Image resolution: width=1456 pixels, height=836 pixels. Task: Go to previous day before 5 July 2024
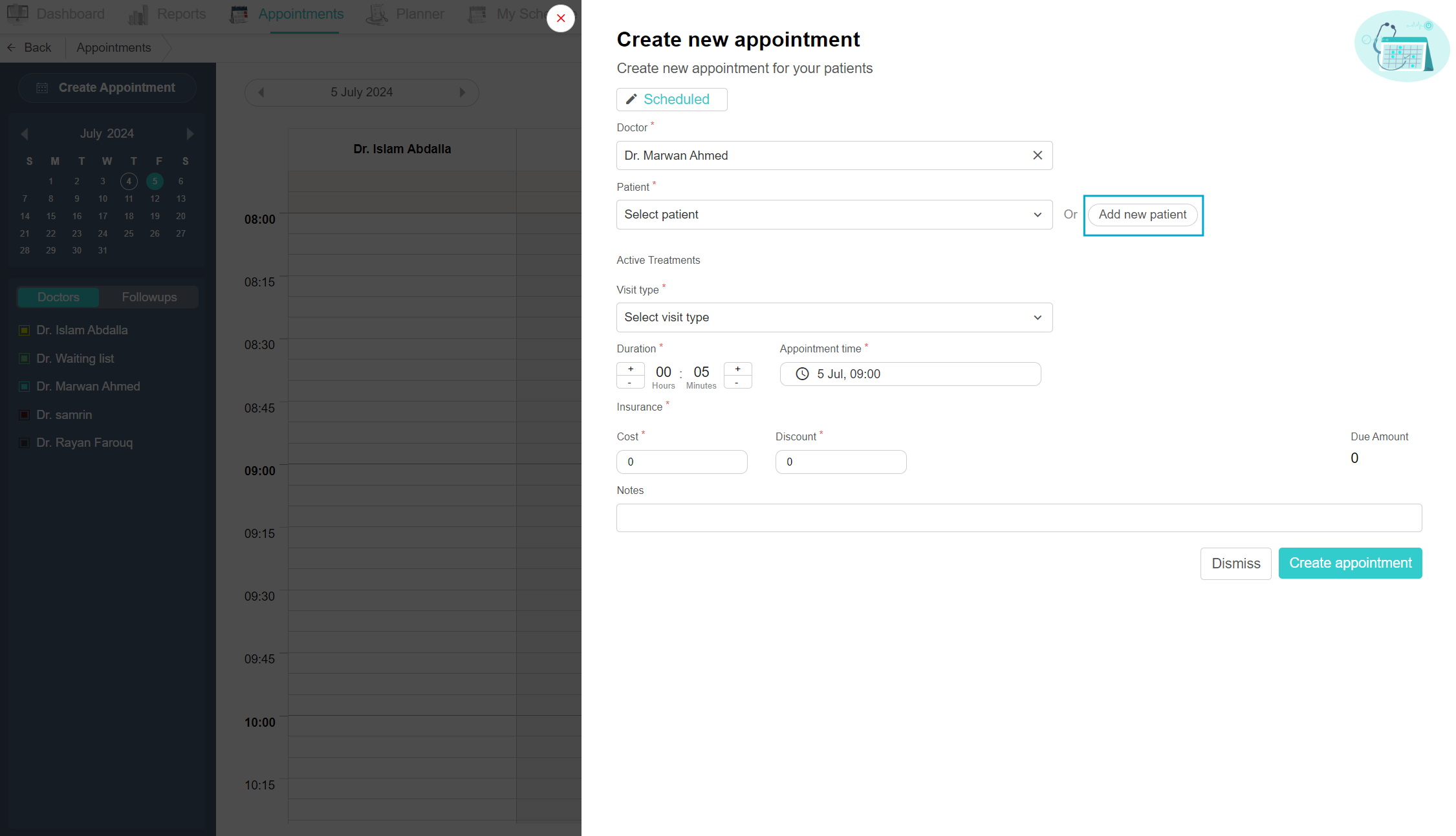point(261,92)
